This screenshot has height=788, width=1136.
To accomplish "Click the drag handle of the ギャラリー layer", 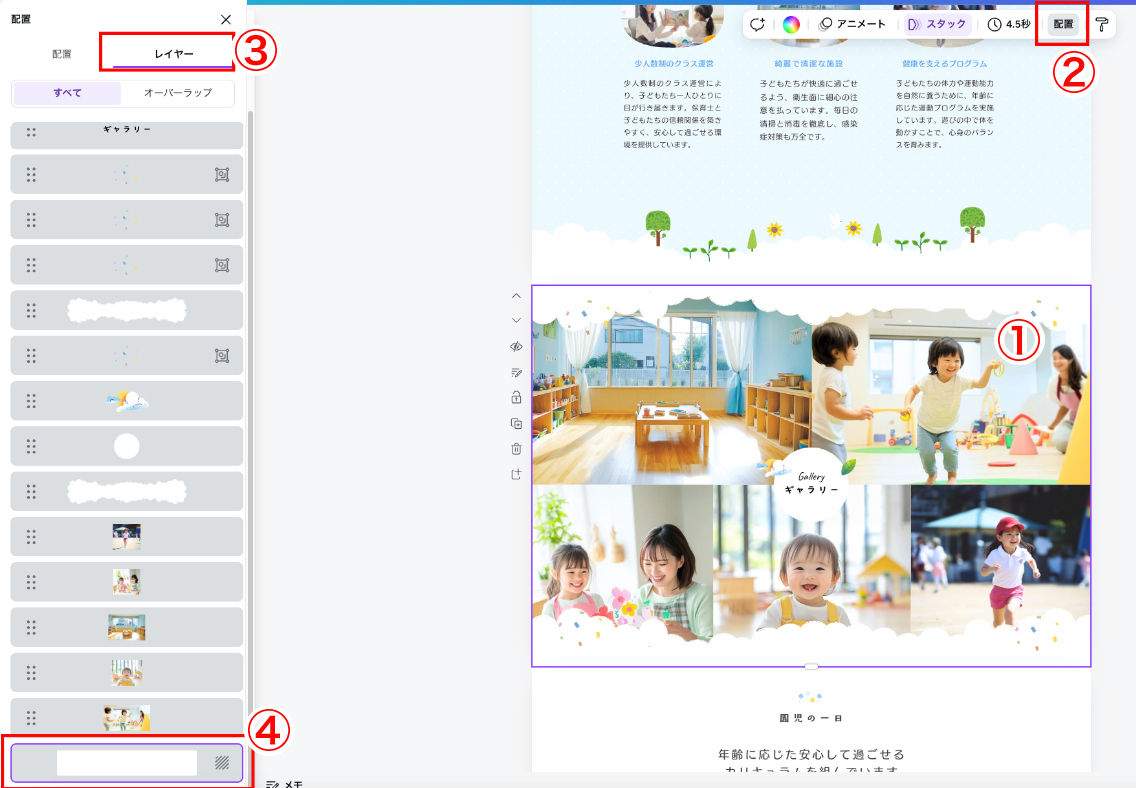I will coord(31,133).
